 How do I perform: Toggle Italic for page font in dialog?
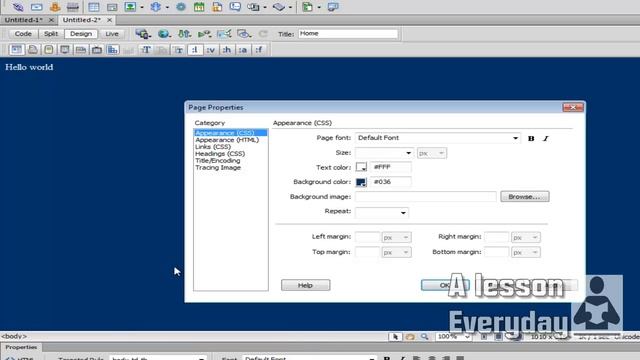click(546, 139)
